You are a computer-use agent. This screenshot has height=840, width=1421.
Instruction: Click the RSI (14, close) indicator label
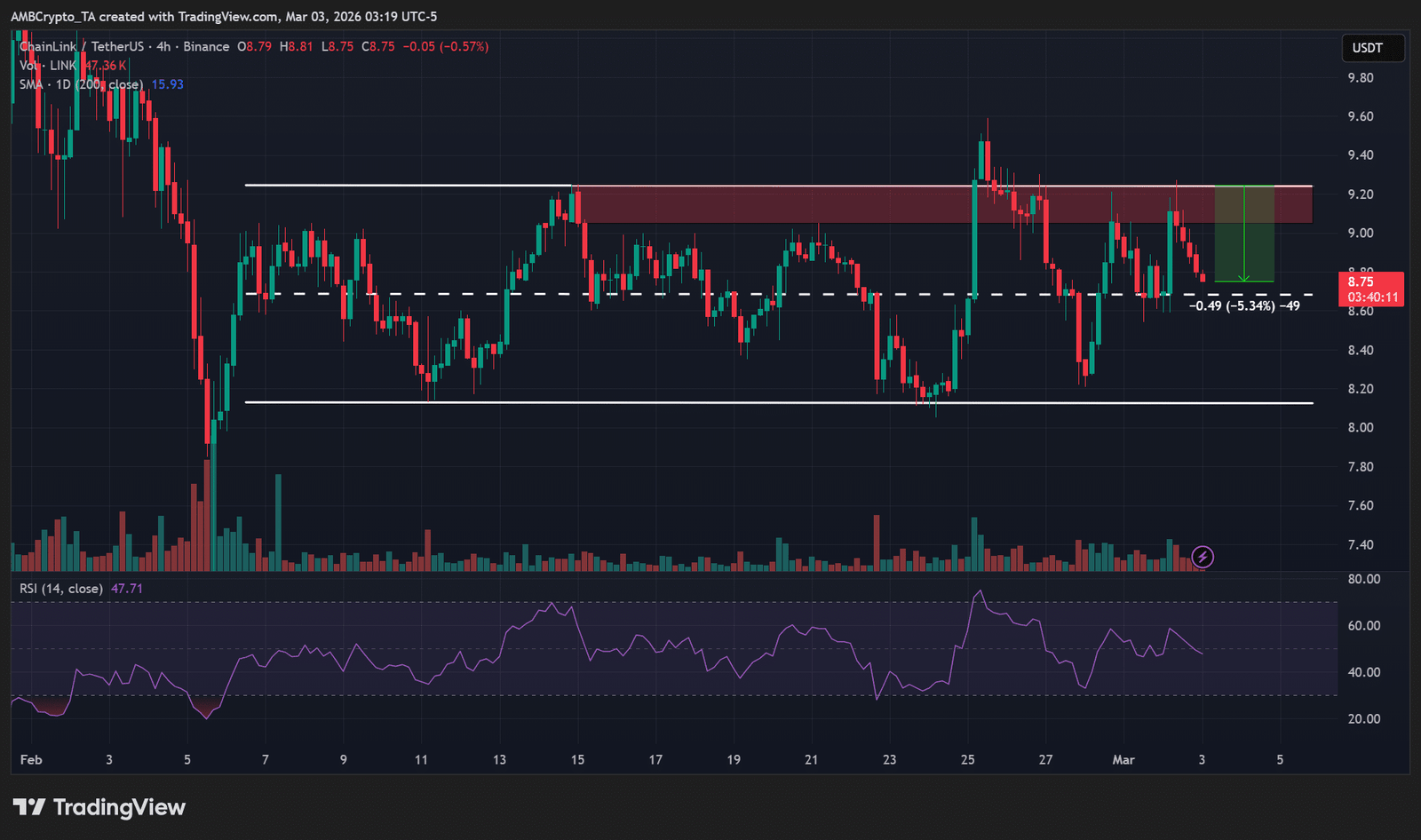[61, 589]
